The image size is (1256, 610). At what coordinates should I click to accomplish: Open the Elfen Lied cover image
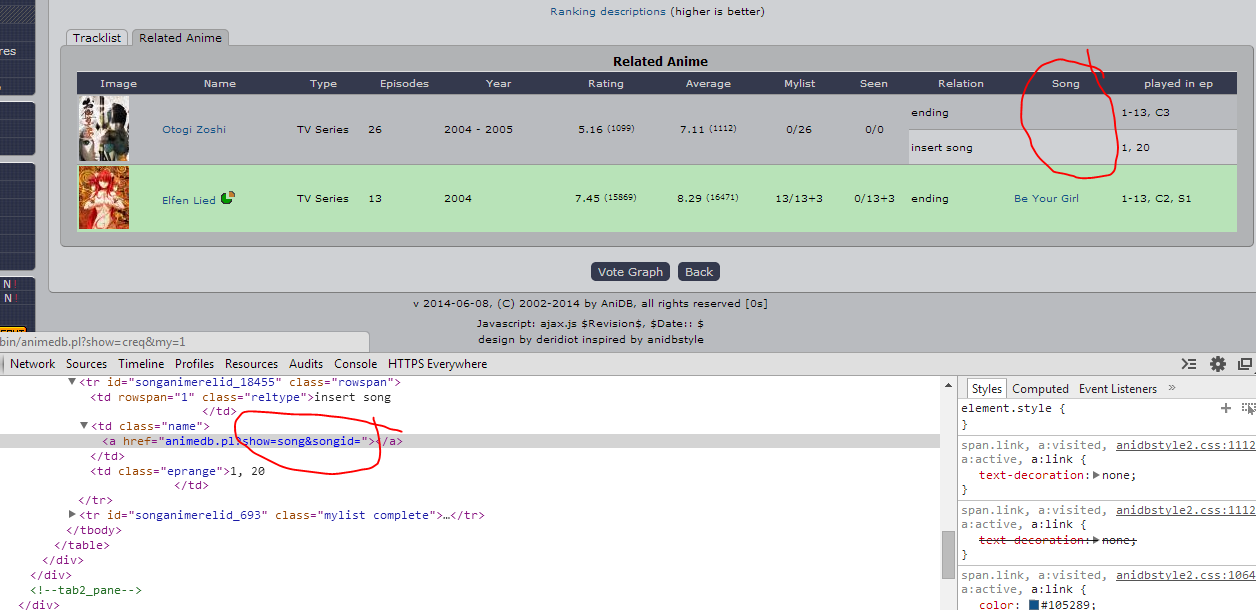pyautogui.click(x=104, y=198)
